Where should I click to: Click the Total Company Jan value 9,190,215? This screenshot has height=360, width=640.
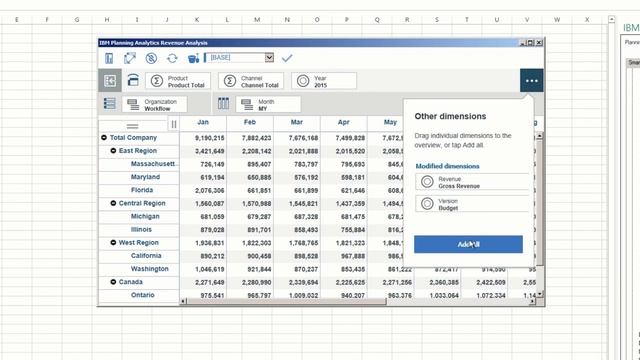coord(209,138)
